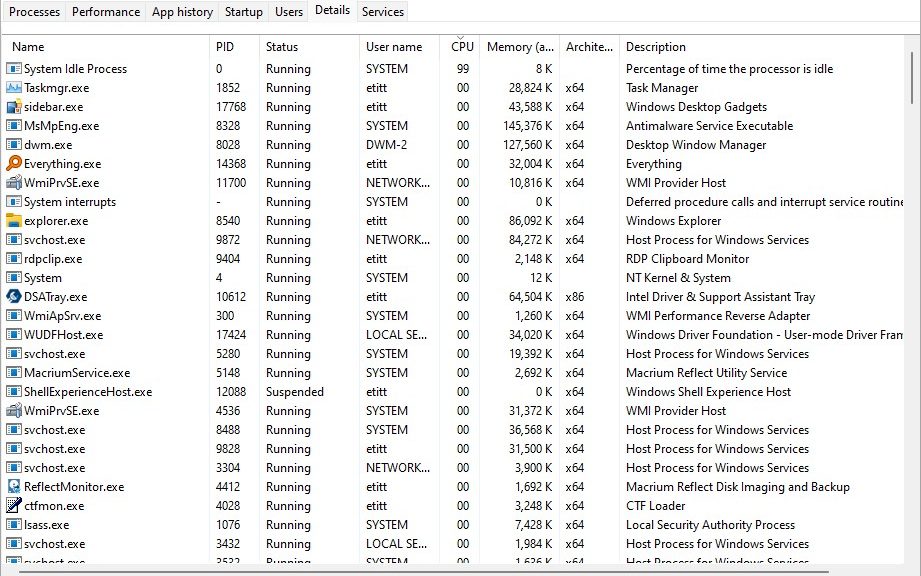The image size is (921, 576).
Task: Sort by the PID column header
Action: tap(234, 47)
